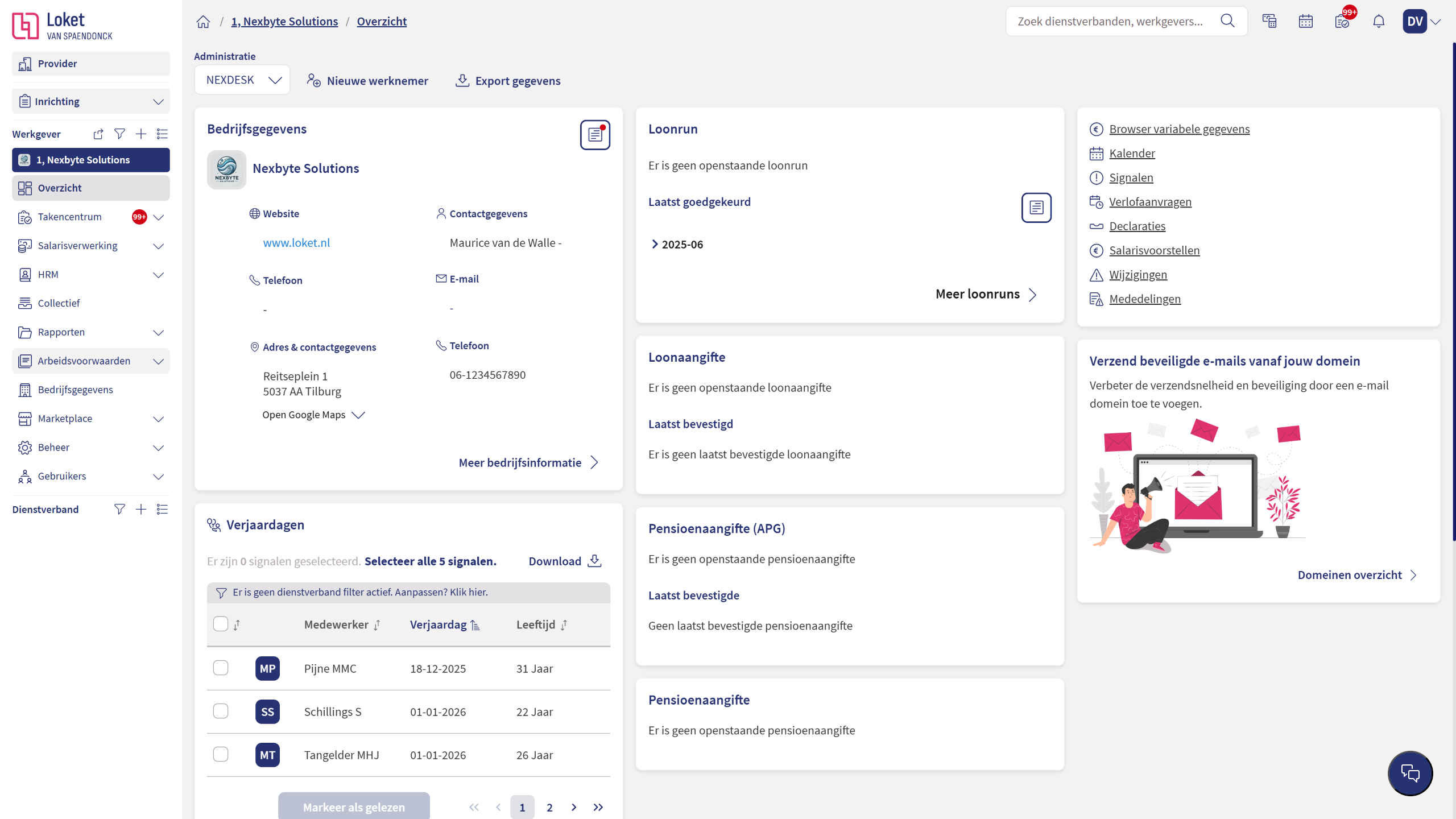Click the Werkgever filter funnel icon
This screenshot has height=819, width=1456.
pos(119,134)
